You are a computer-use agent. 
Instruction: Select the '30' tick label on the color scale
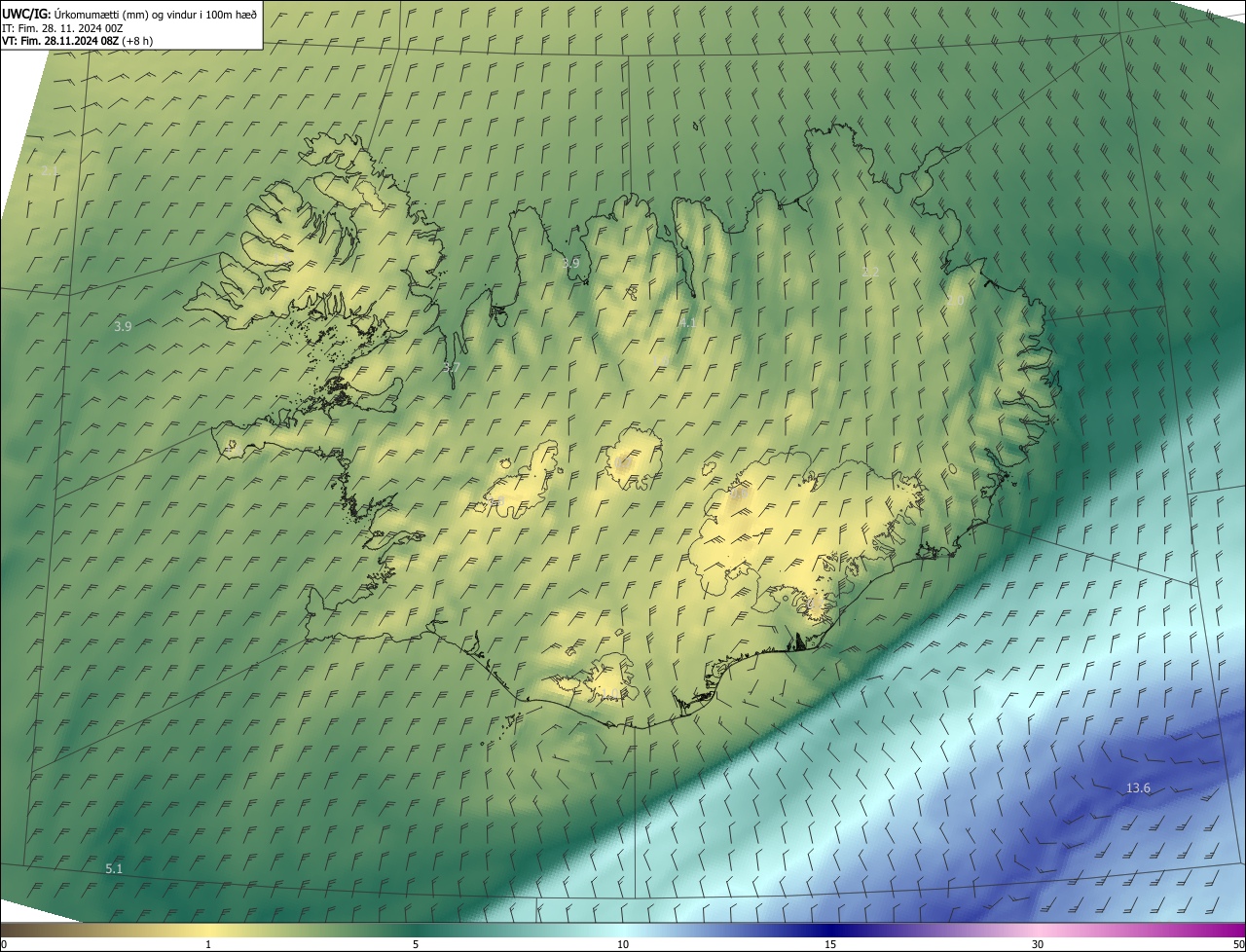(x=1038, y=944)
